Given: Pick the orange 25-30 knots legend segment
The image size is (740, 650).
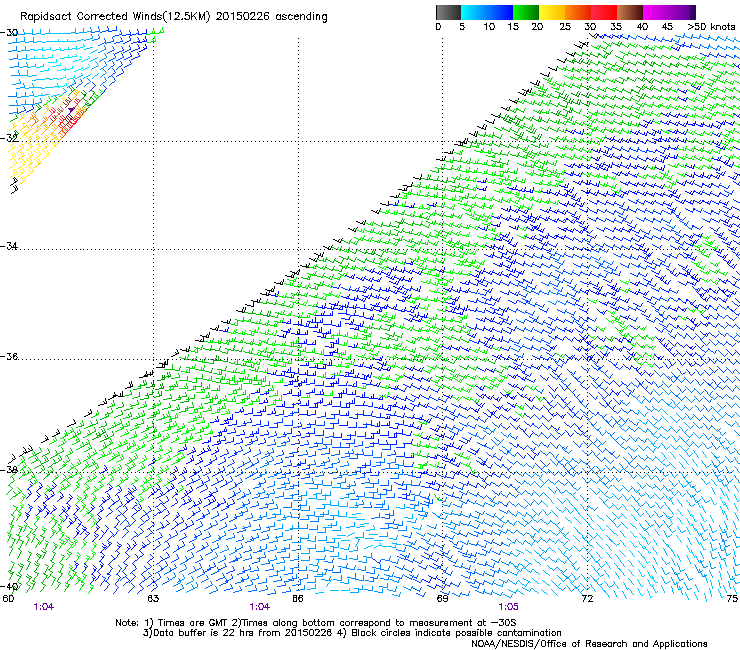Looking at the screenshot, I should point(578,12).
